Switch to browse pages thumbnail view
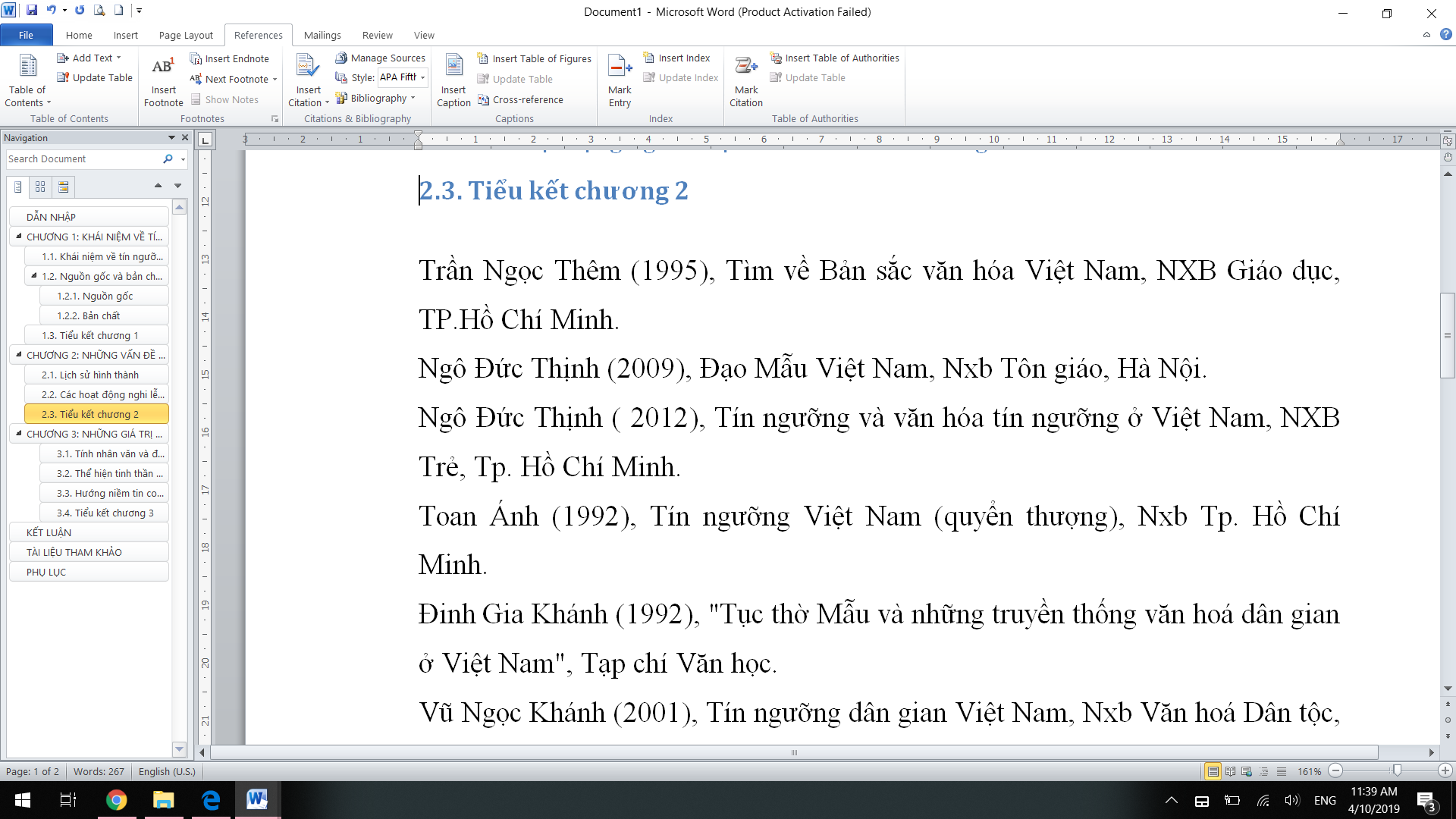 (x=40, y=187)
